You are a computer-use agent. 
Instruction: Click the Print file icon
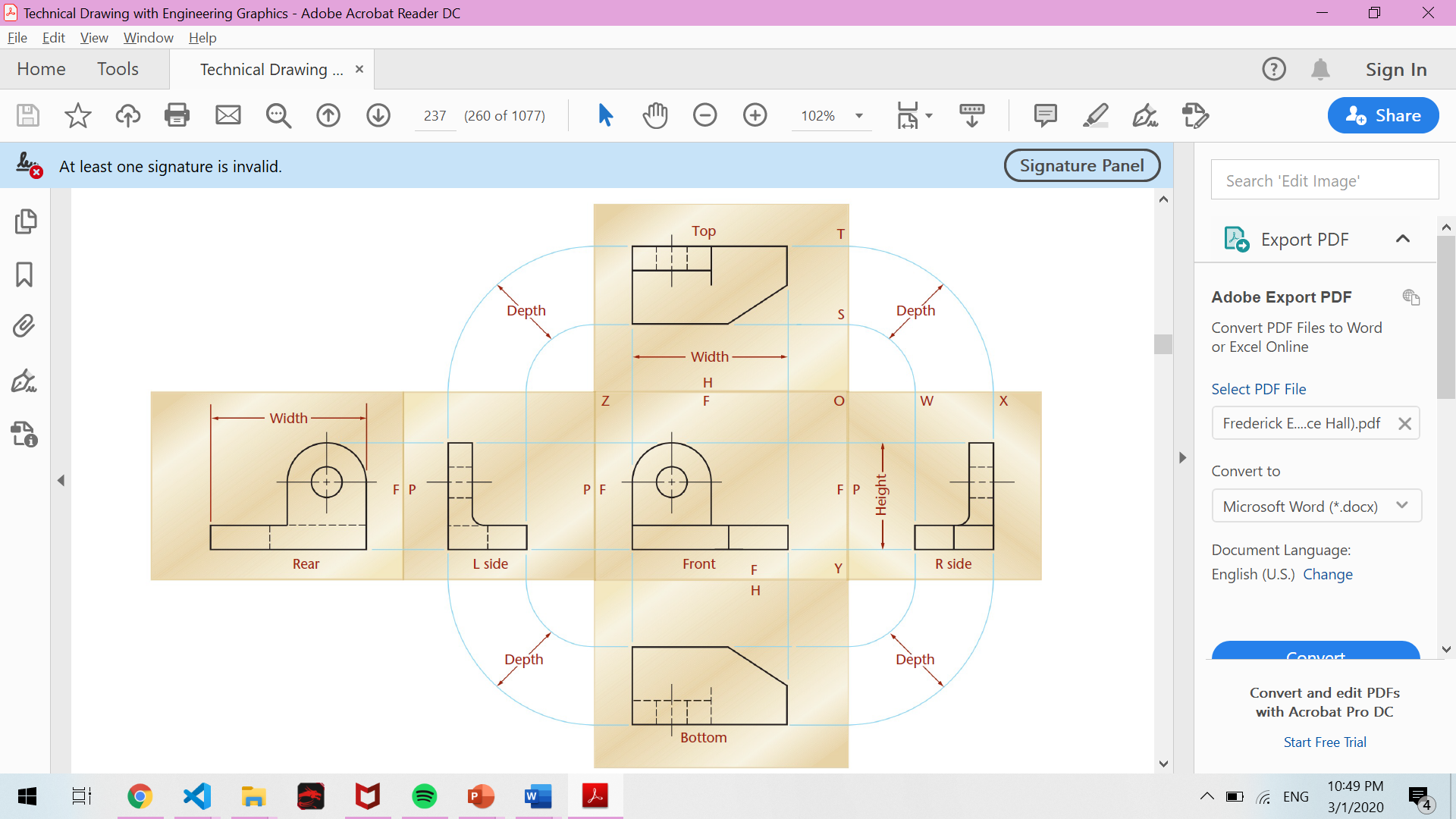[177, 115]
